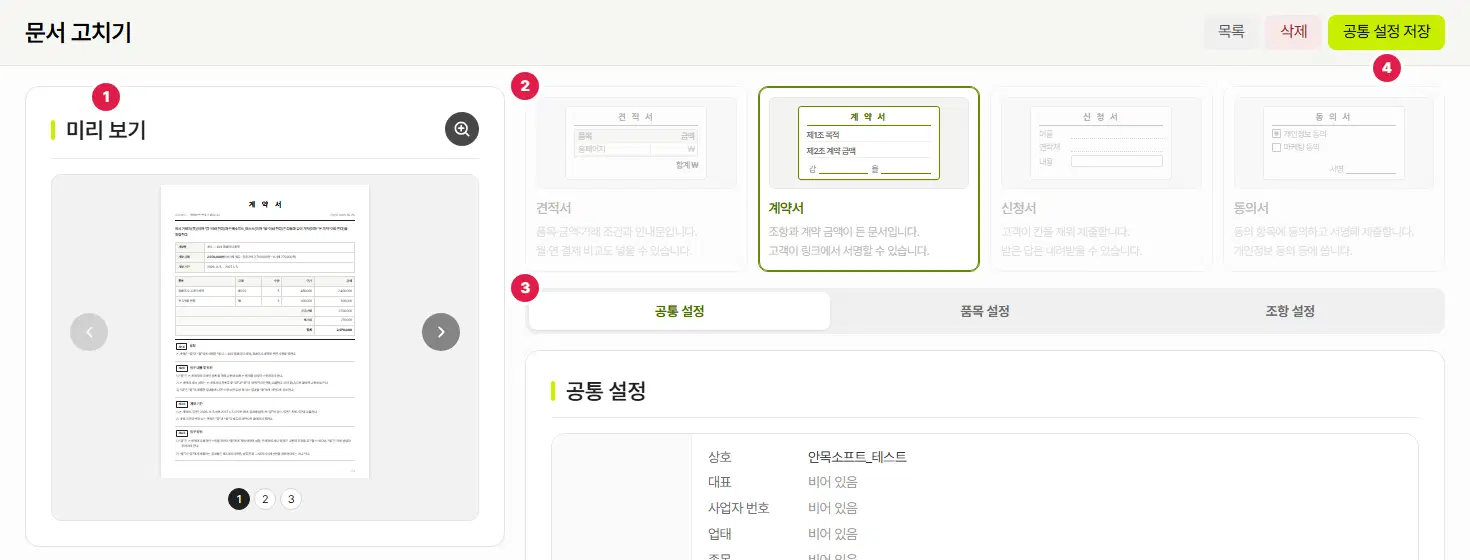Save with 공통 설정 저장 button

click(1386, 32)
